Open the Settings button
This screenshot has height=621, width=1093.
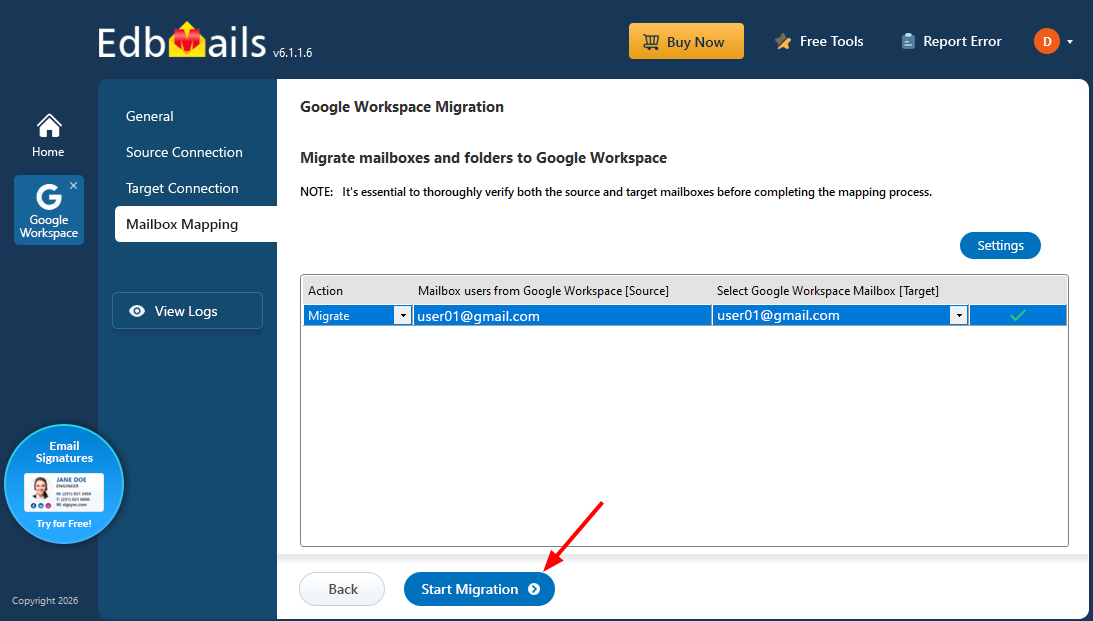coord(1000,245)
